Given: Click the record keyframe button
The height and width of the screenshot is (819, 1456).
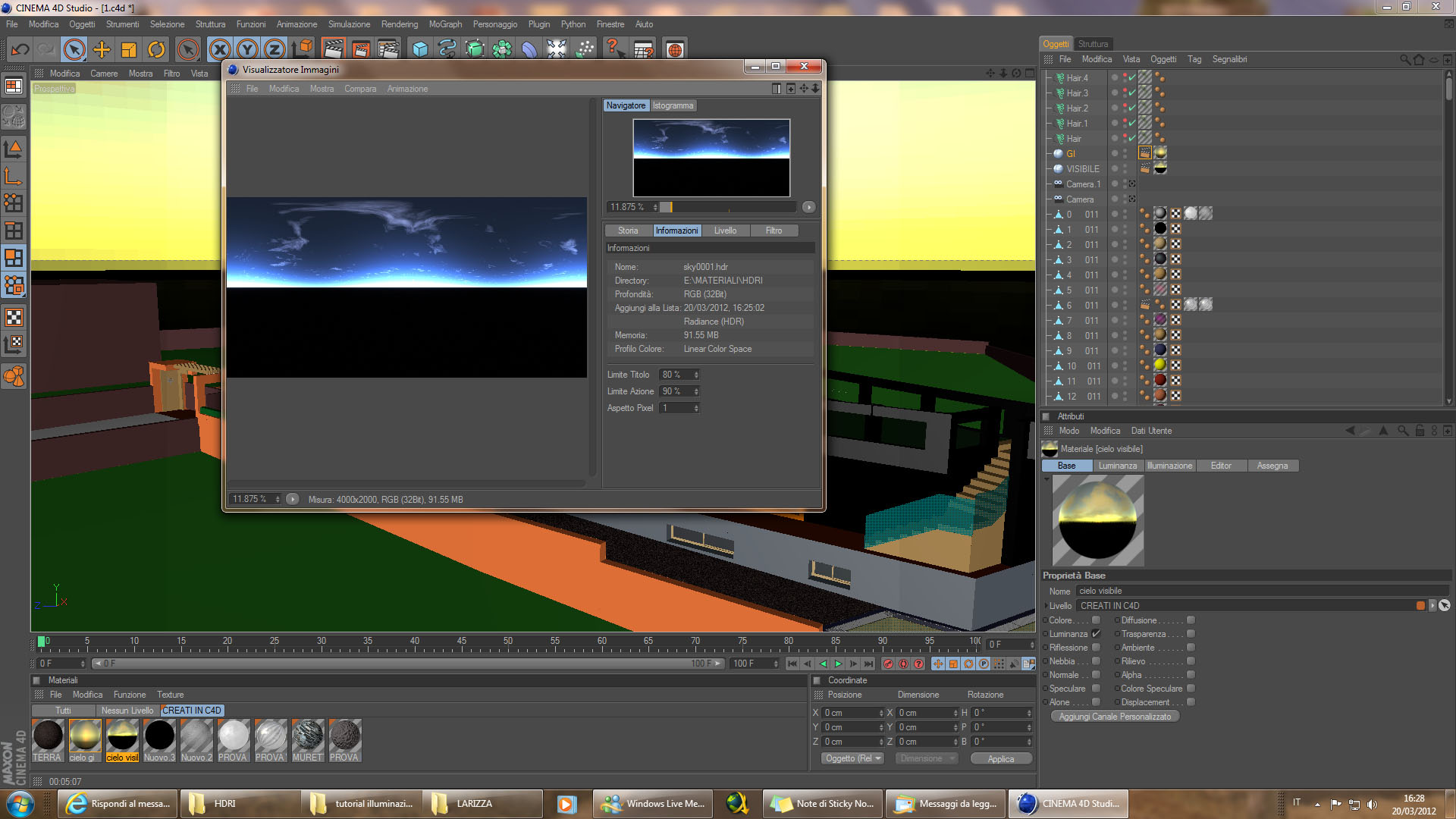Looking at the screenshot, I should click(x=888, y=664).
